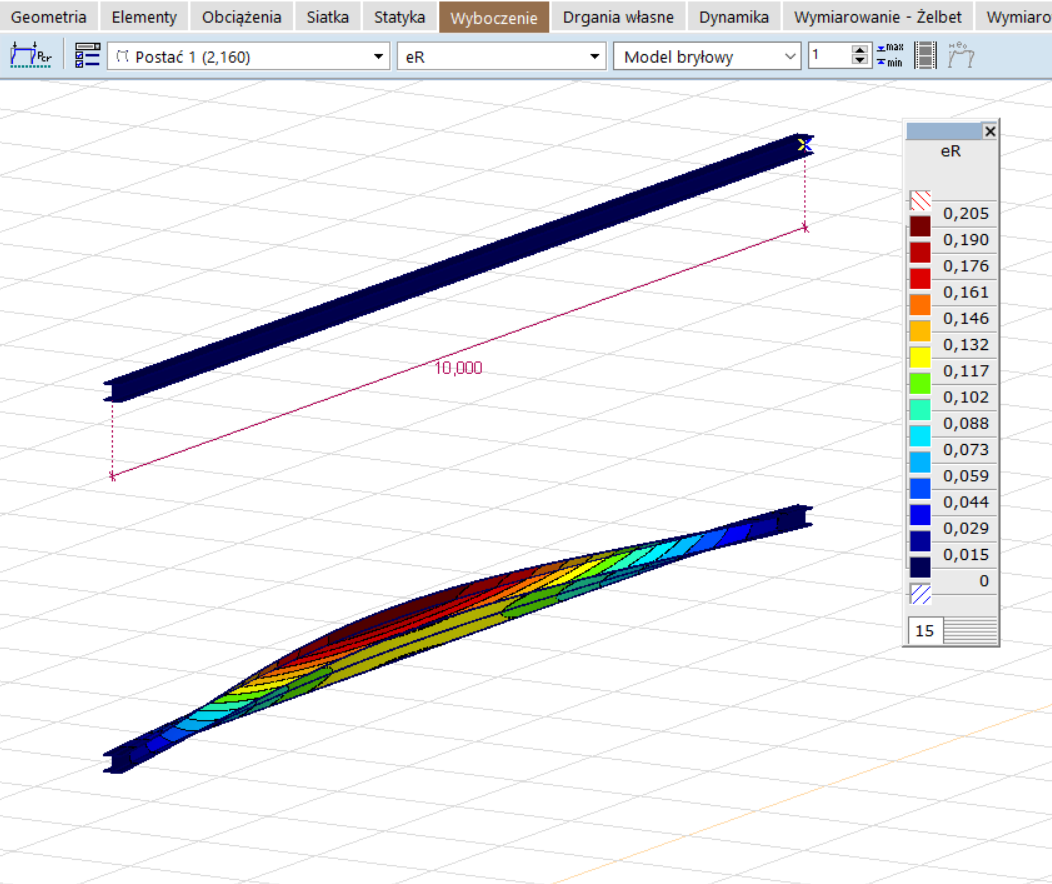Click the dark red swatch beside 0,190

pyautogui.click(x=920, y=226)
